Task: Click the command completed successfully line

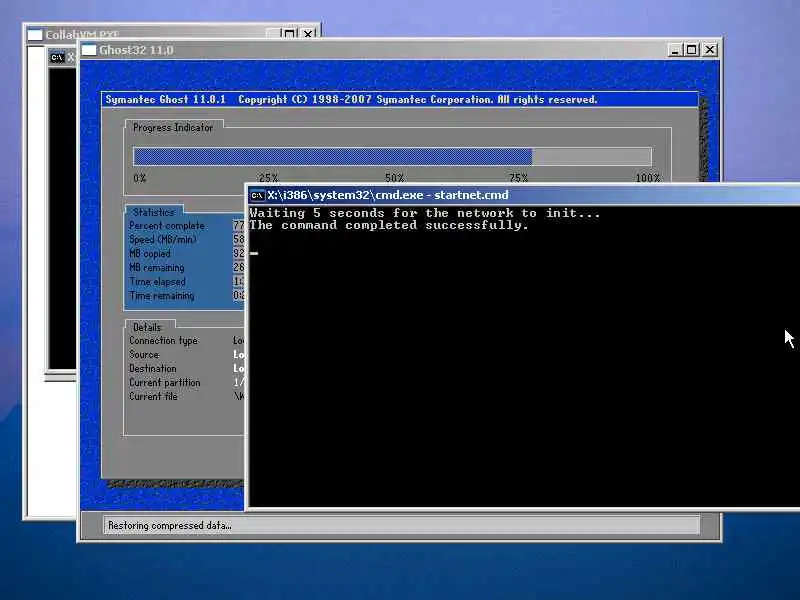Action: (389, 226)
